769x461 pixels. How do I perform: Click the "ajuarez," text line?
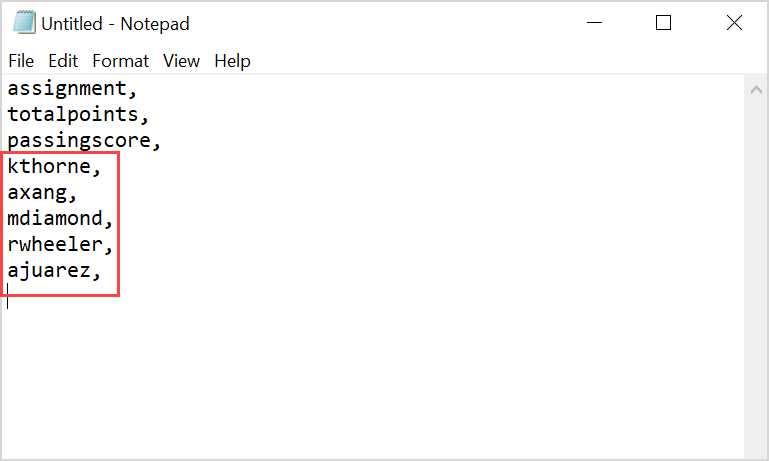54,270
